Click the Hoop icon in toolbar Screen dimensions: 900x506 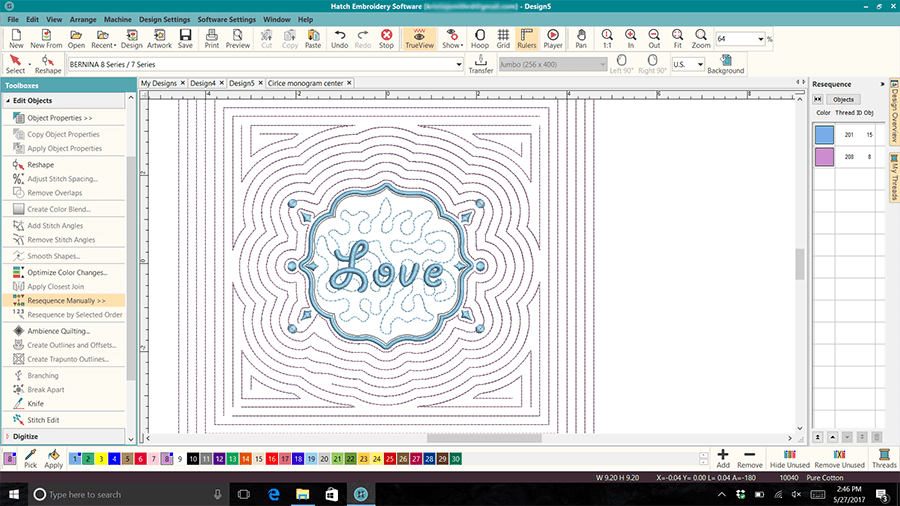pos(479,38)
